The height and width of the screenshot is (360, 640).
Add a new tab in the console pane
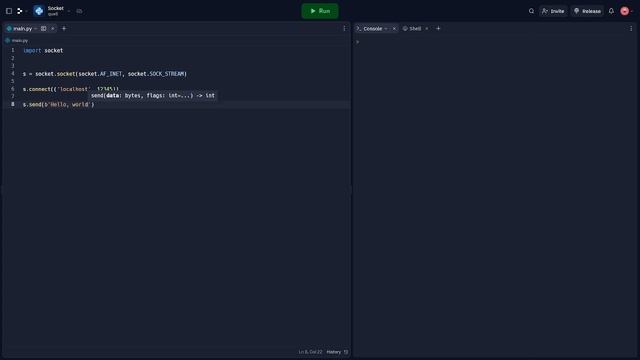438,29
